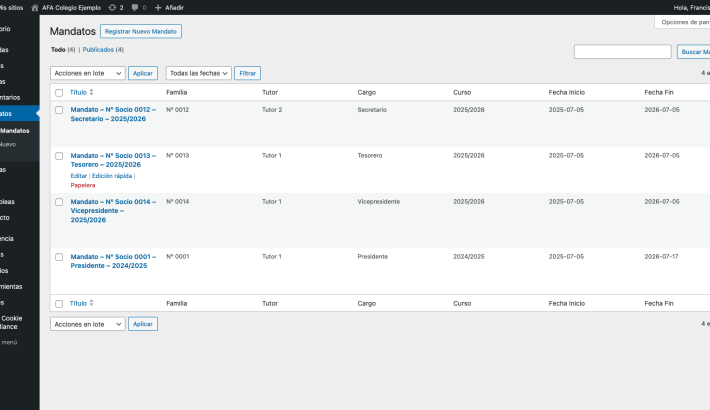Click the Registrar Nuevo Mandato button
The width and height of the screenshot is (710, 410).
click(141, 32)
